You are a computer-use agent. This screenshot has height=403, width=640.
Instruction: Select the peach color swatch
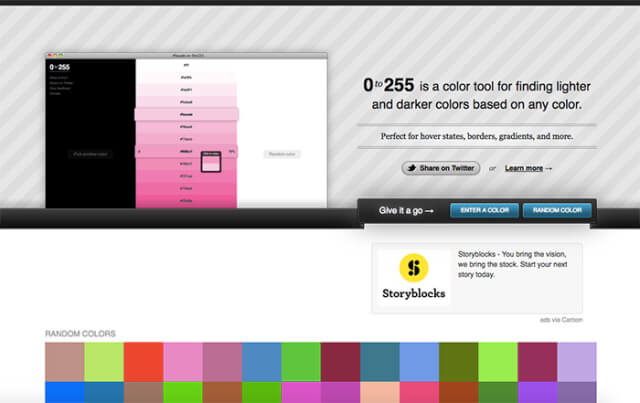(380, 392)
